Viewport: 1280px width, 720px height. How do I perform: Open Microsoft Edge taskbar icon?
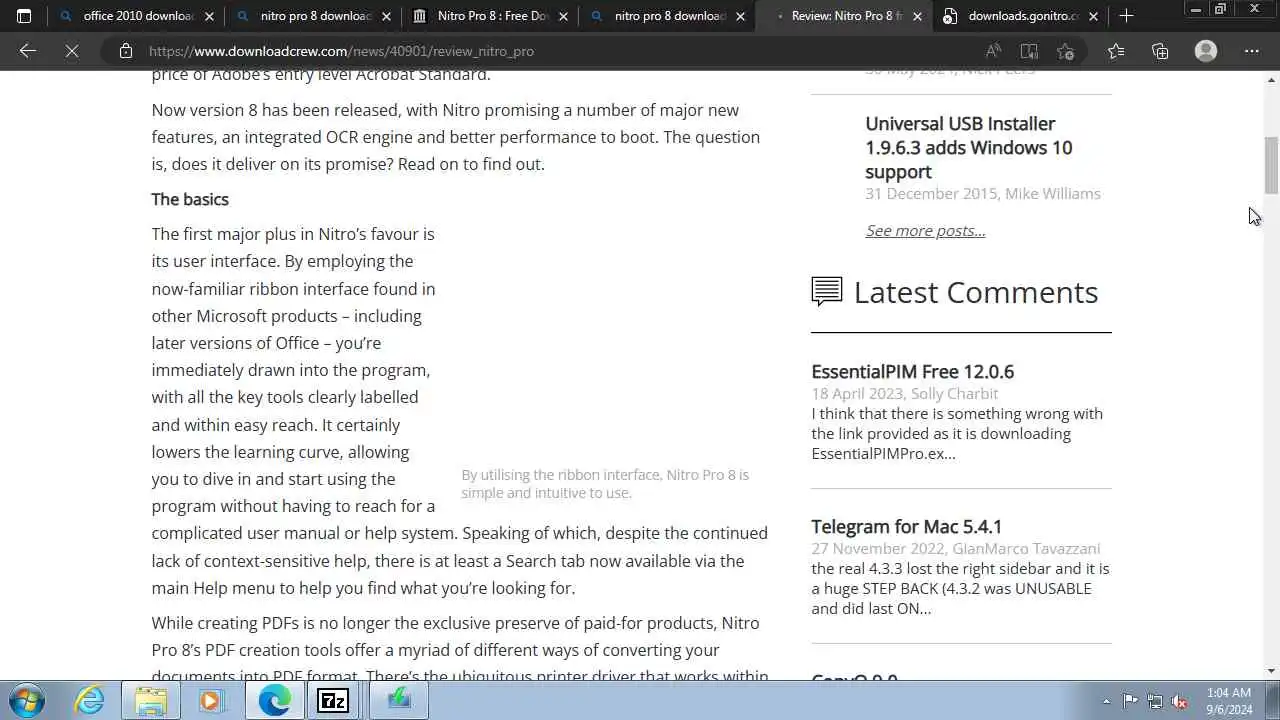pyautogui.click(x=275, y=700)
